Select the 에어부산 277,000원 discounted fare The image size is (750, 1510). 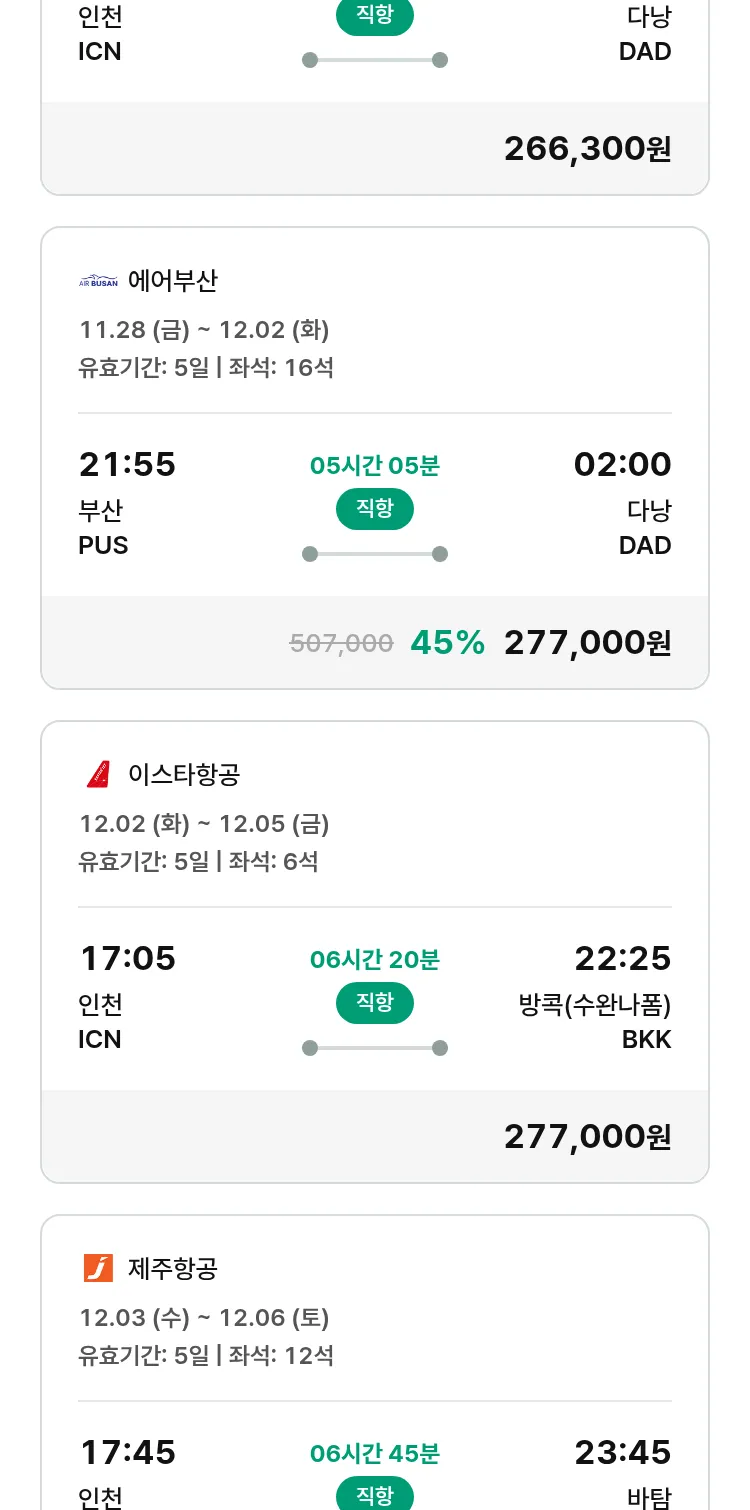[x=587, y=643]
